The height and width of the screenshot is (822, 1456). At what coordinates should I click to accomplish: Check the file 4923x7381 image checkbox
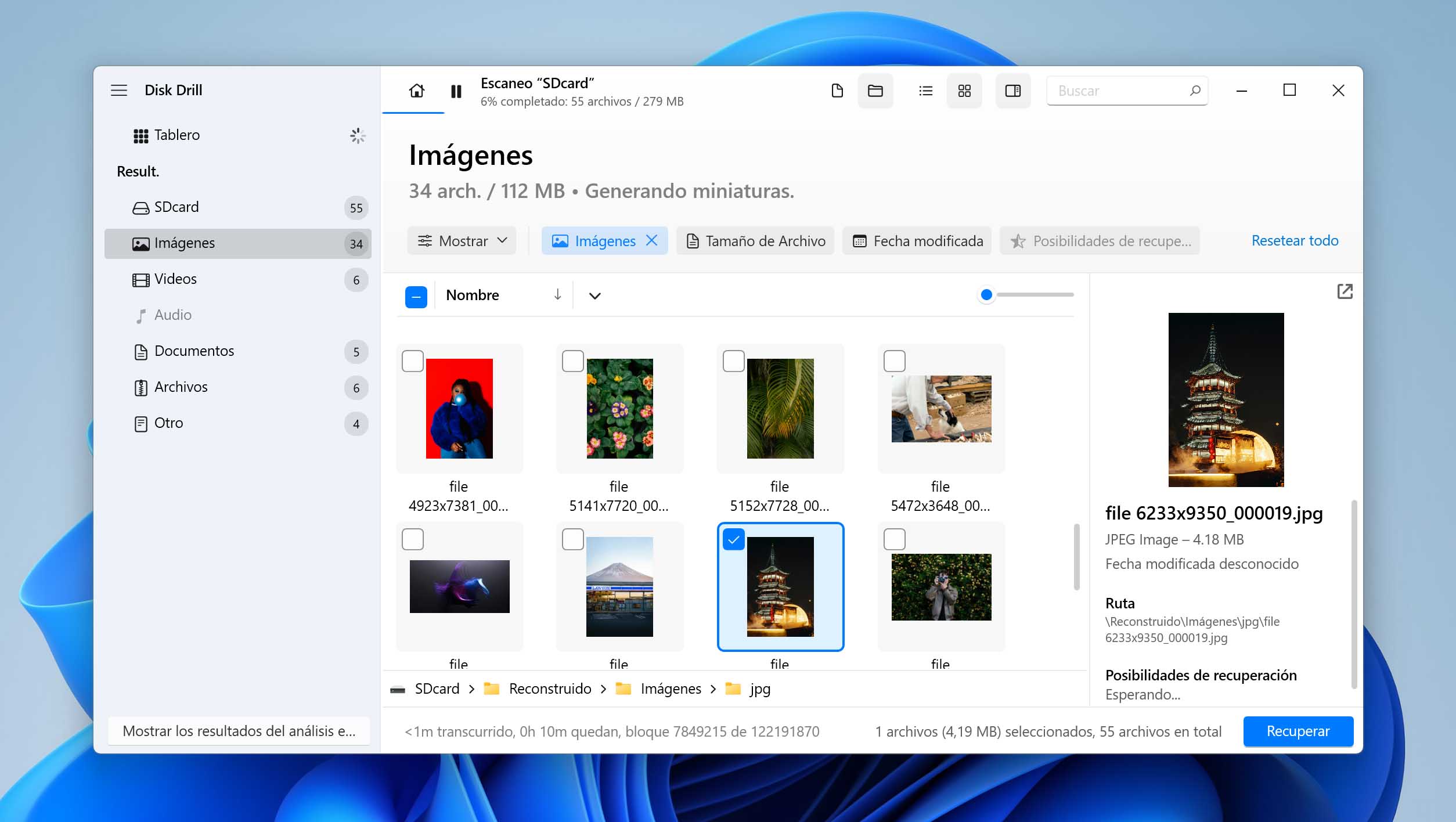coord(413,361)
